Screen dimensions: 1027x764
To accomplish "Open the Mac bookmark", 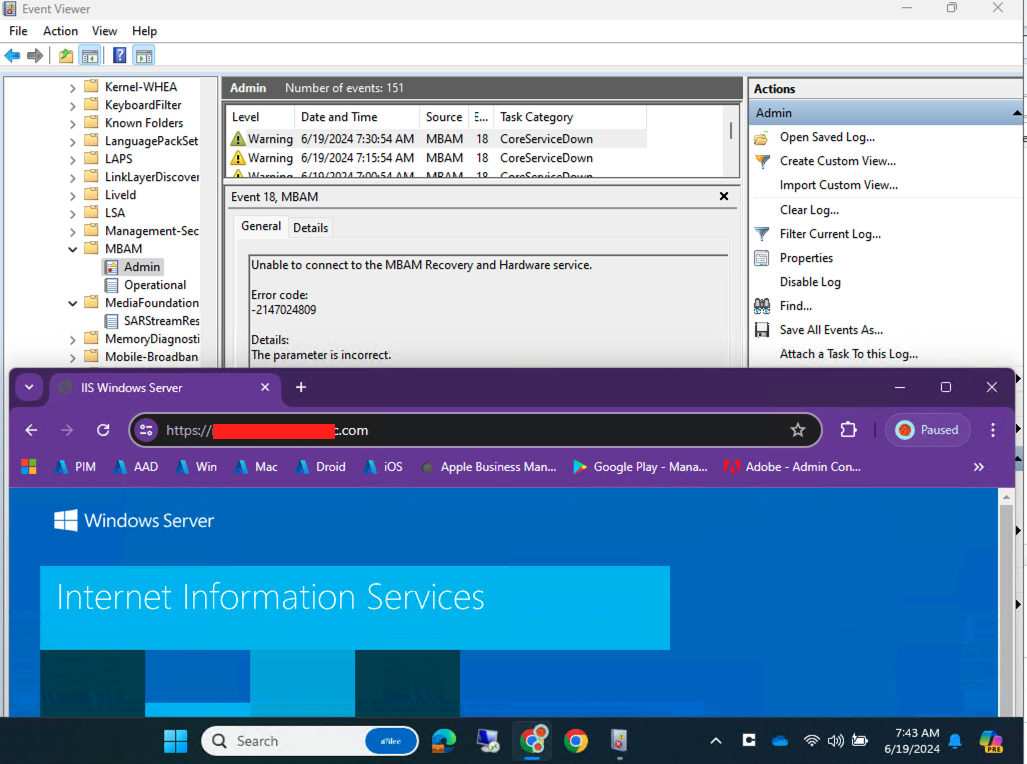I will (257, 467).
